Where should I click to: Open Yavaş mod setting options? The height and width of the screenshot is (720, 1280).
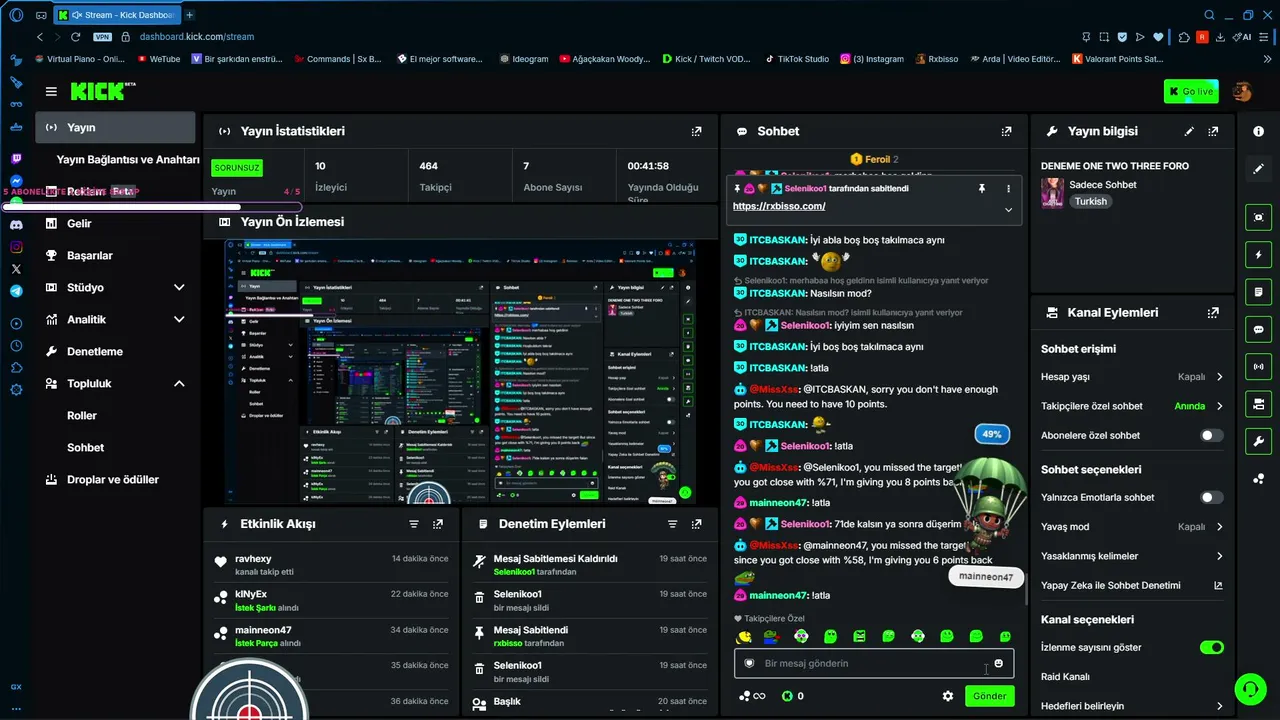click(x=1132, y=527)
